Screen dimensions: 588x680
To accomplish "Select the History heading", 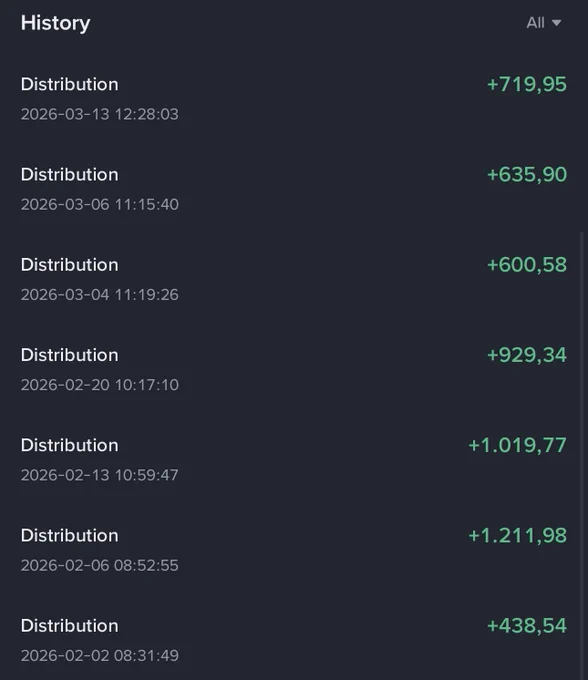I will click(56, 23).
